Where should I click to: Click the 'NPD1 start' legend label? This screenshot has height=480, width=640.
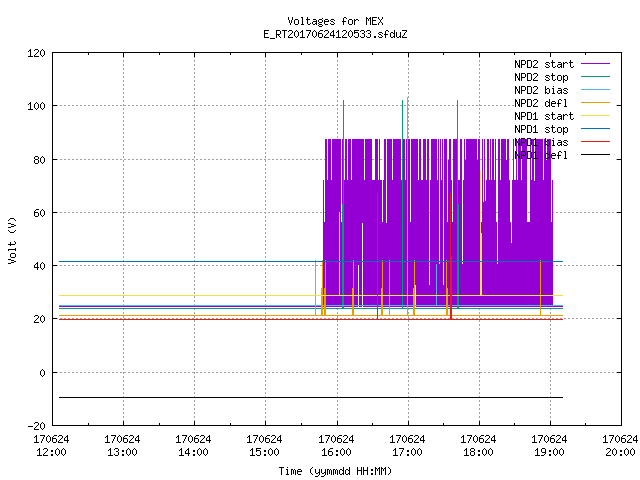tap(544, 116)
